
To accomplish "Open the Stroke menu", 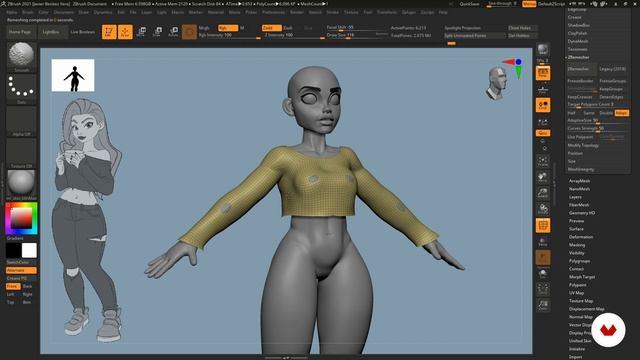I will pos(333,12).
